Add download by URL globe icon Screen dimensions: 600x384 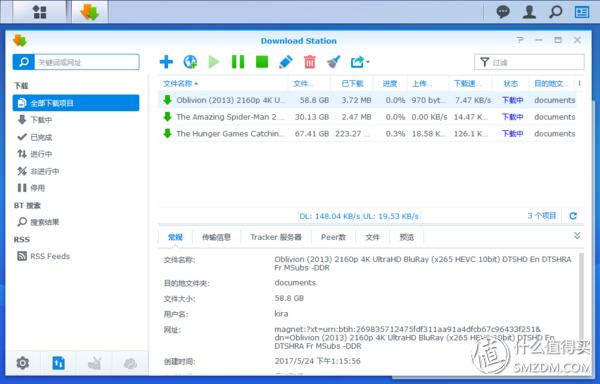coord(190,62)
